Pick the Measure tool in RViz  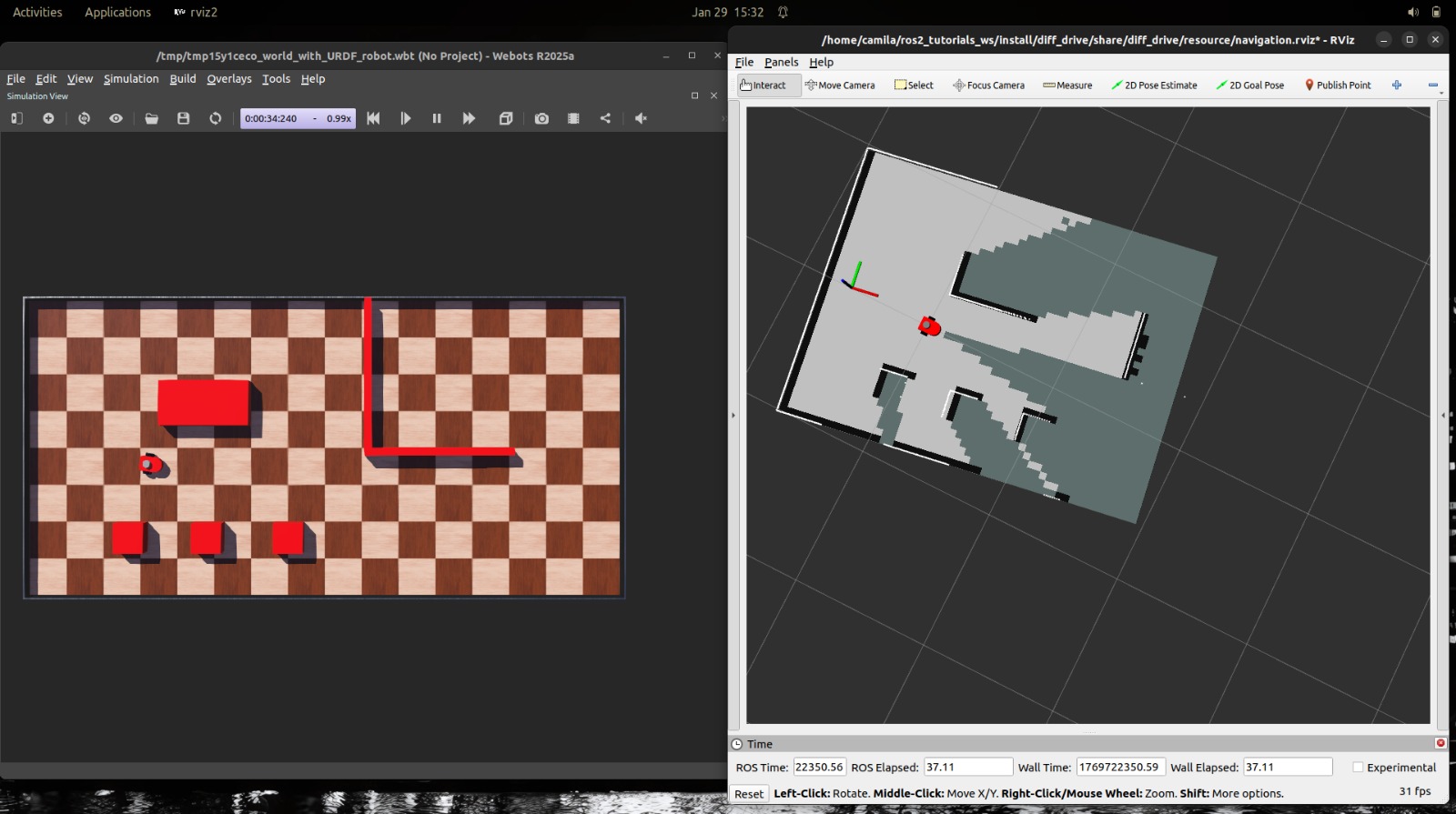pyautogui.click(x=1067, y=85)
